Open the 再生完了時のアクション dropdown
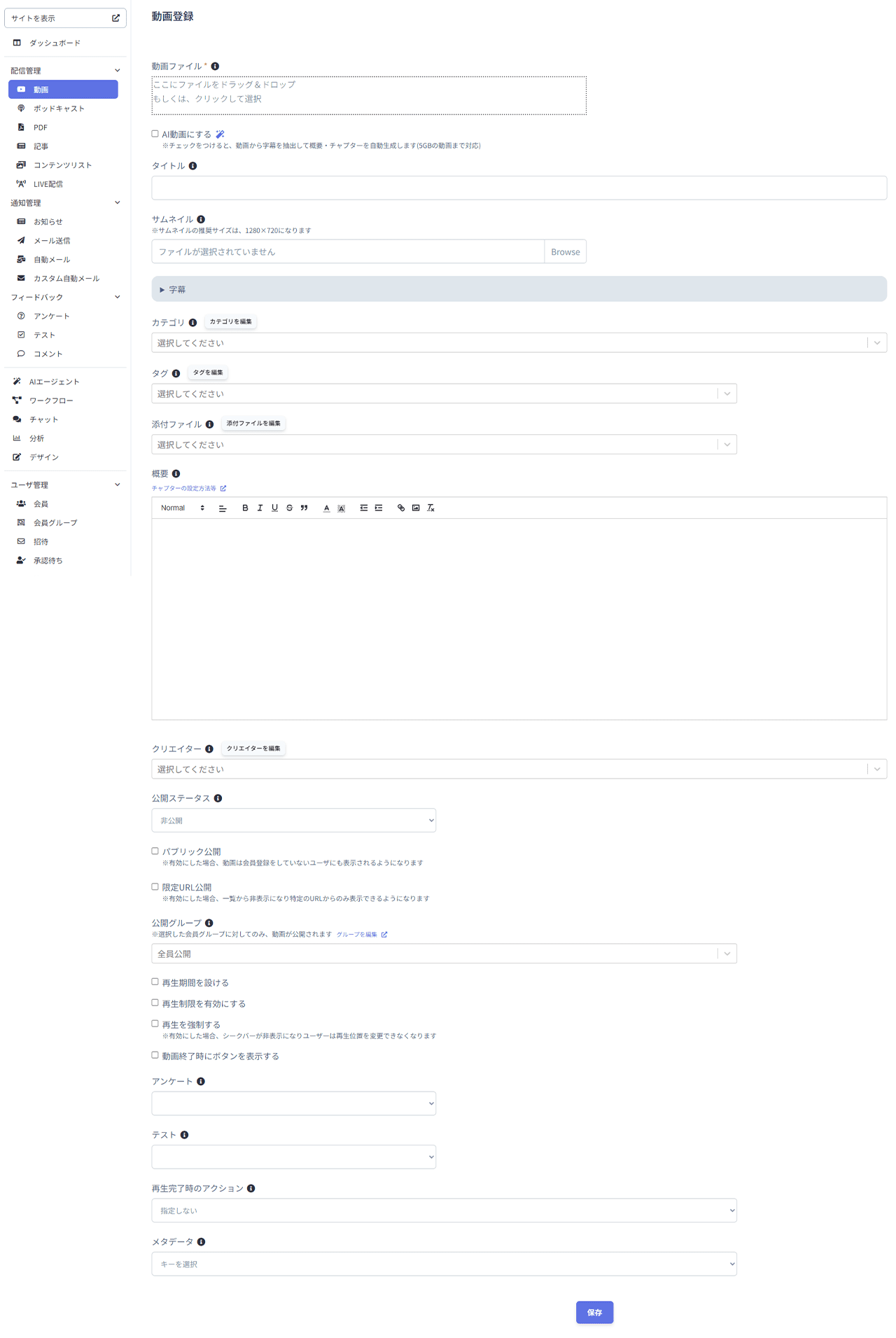The image size is (896, 1338). click(x=444, y=1211)
